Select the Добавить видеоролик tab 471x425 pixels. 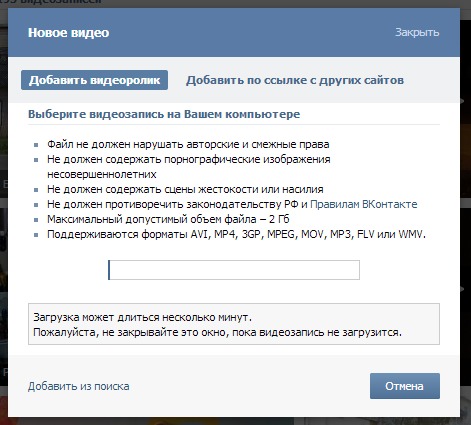pyautogui.click(x=94, y=80)
